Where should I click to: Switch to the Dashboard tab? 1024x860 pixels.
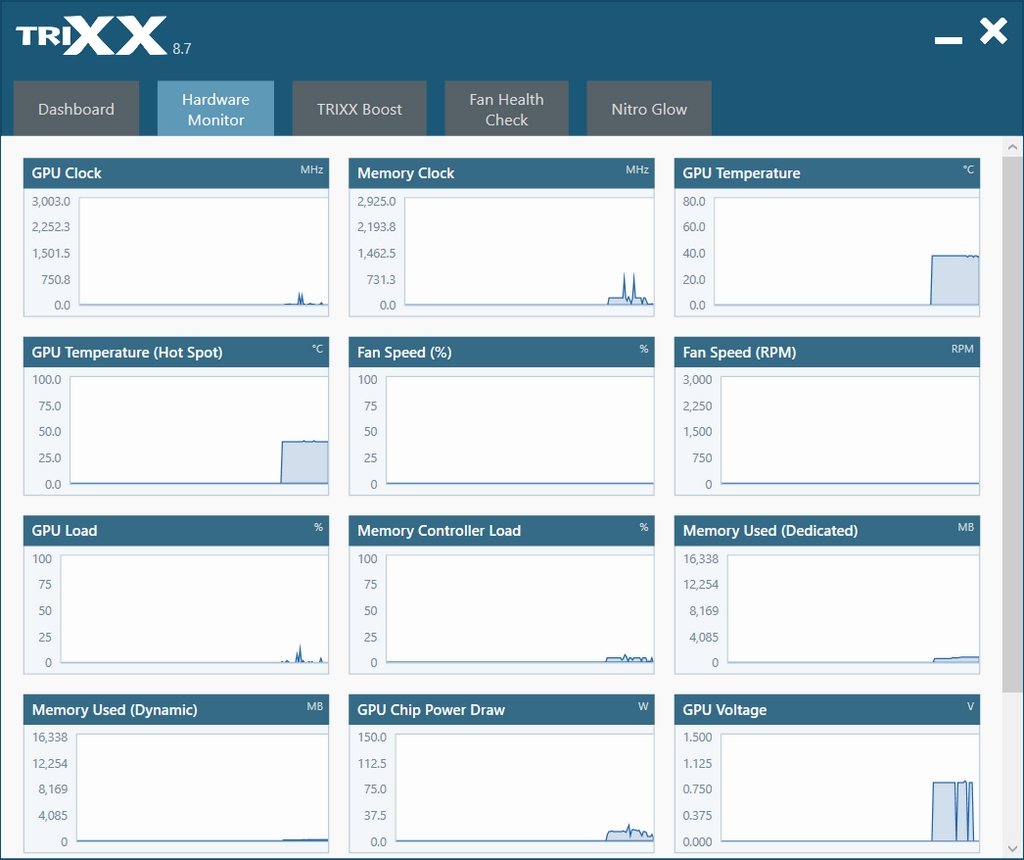(x=76, y=108)
